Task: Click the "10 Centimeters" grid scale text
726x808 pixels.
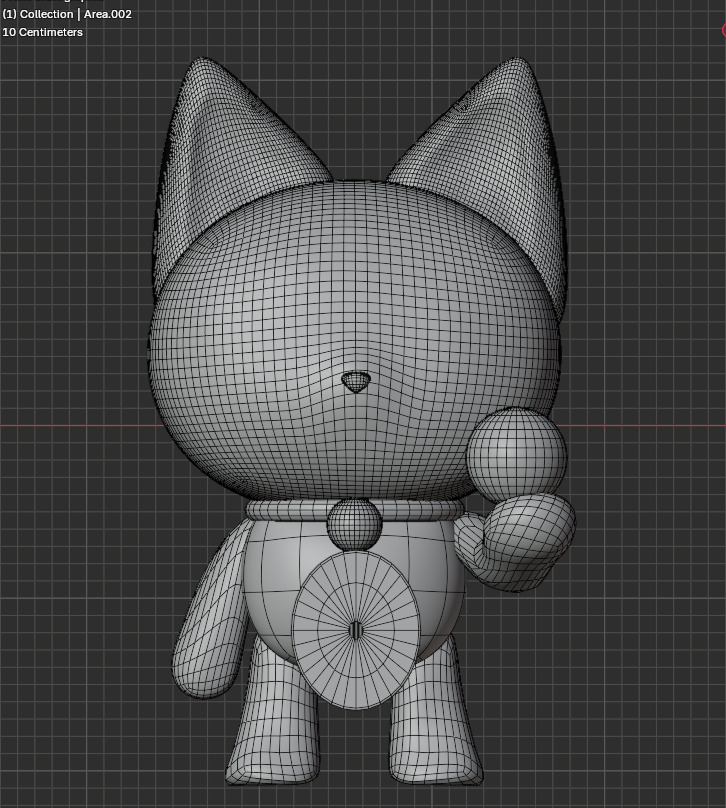Action: pyautogui.click(x=42, y=32)
